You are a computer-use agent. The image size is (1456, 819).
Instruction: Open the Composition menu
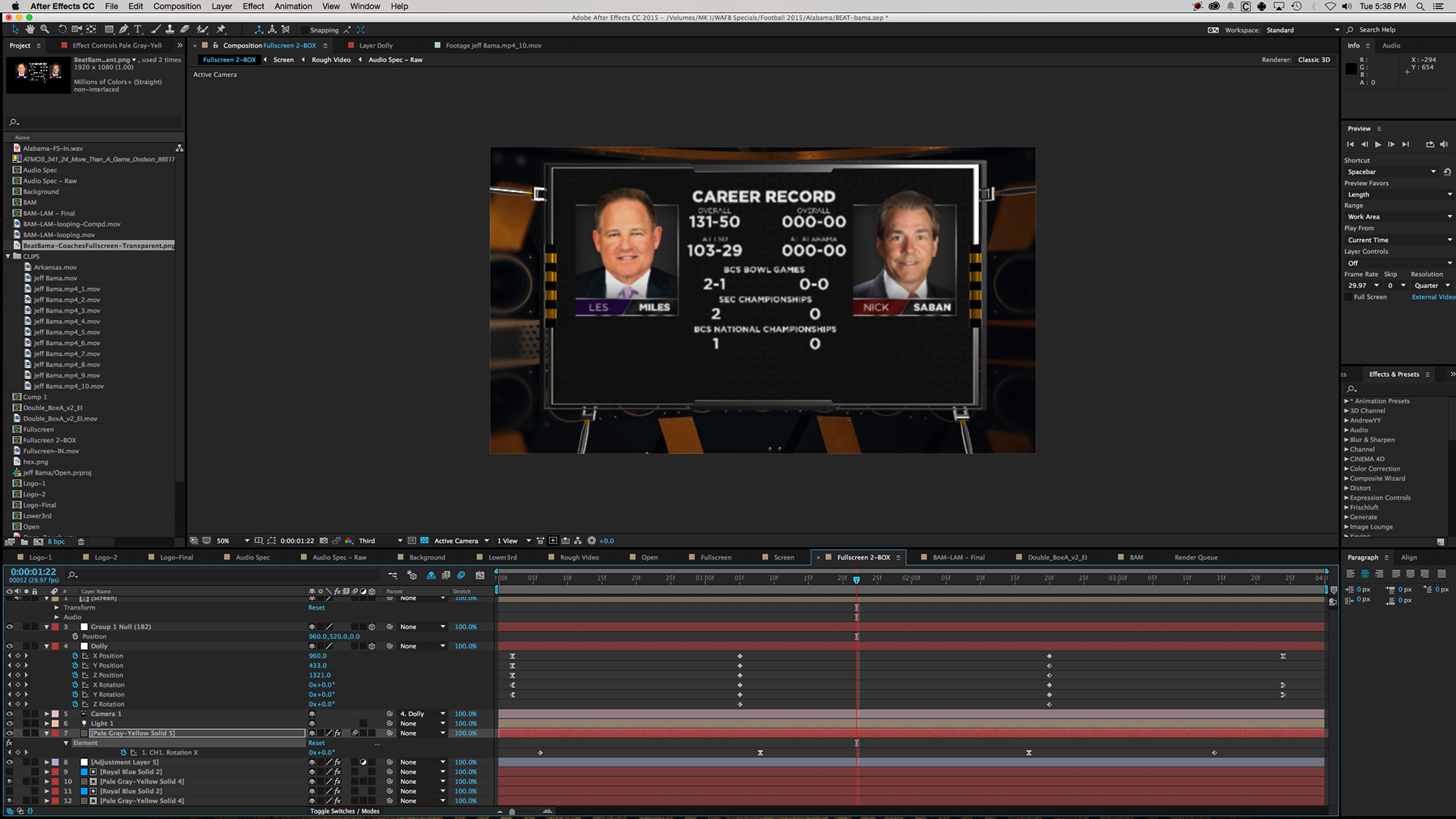pyautogui.click(x=177, y=6)
